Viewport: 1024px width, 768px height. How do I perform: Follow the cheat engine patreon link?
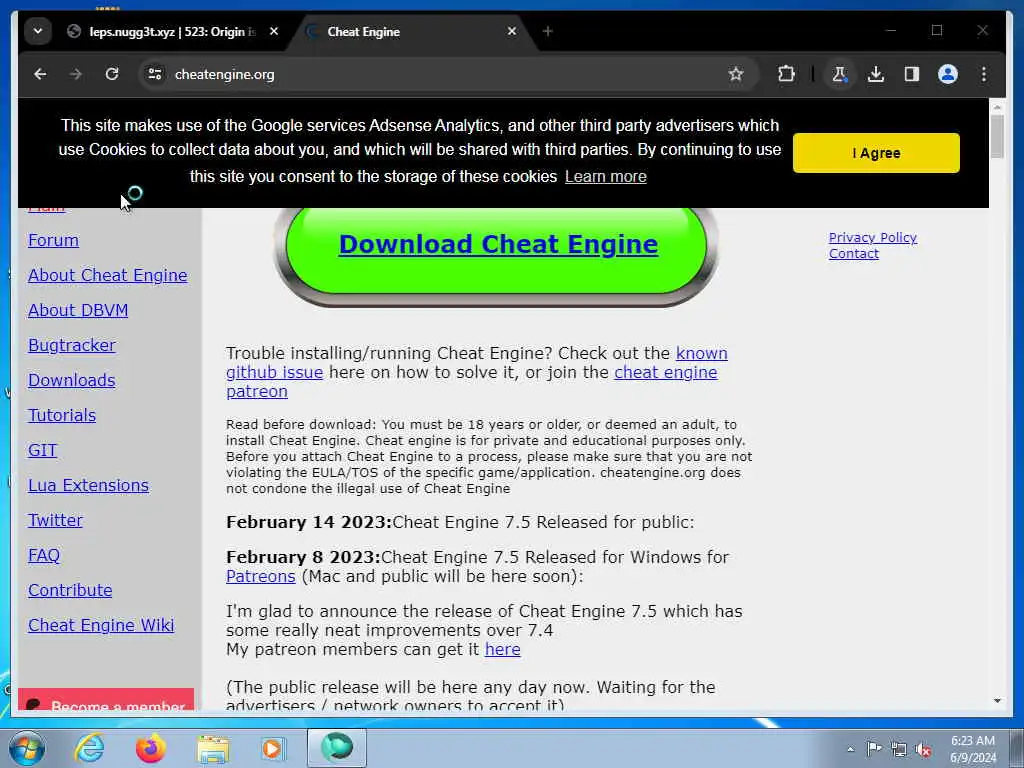tap(665, 372)
